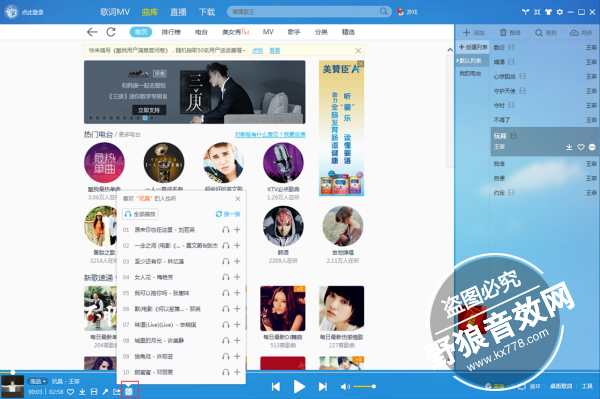Switch to the 曲库 top tab
The height and width of the screenshot is (399, 600).
pyautogui.click(x=150, y=12)
